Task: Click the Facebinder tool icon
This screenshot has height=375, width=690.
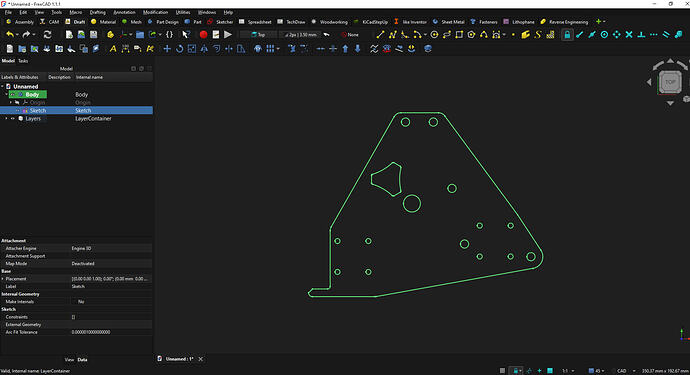Action: coord(525,34)
